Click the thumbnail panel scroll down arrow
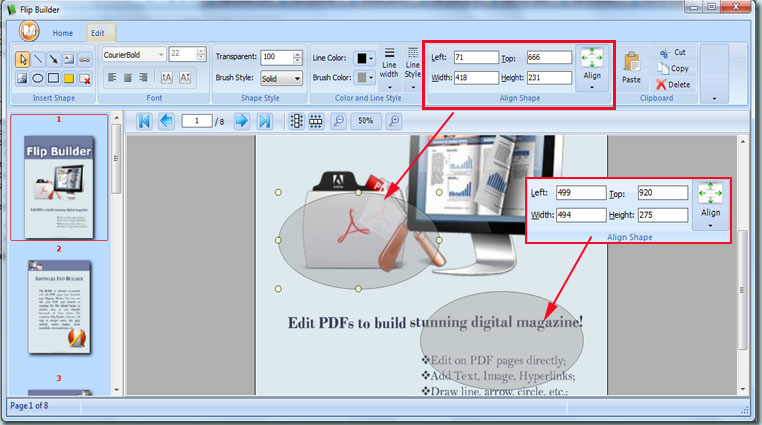This screenshot has height=425, width=762. (116, 390)
